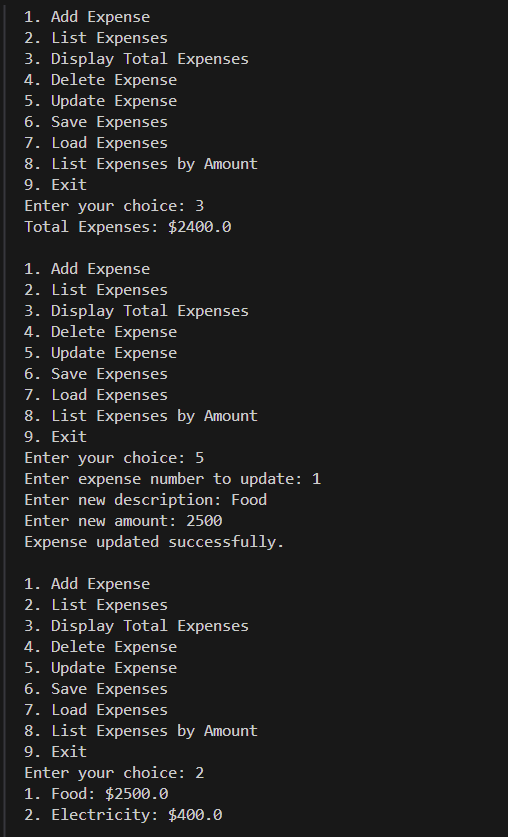
Task: Click last menu's 'List Expenses by Amount' line
Action: (141, 731)
